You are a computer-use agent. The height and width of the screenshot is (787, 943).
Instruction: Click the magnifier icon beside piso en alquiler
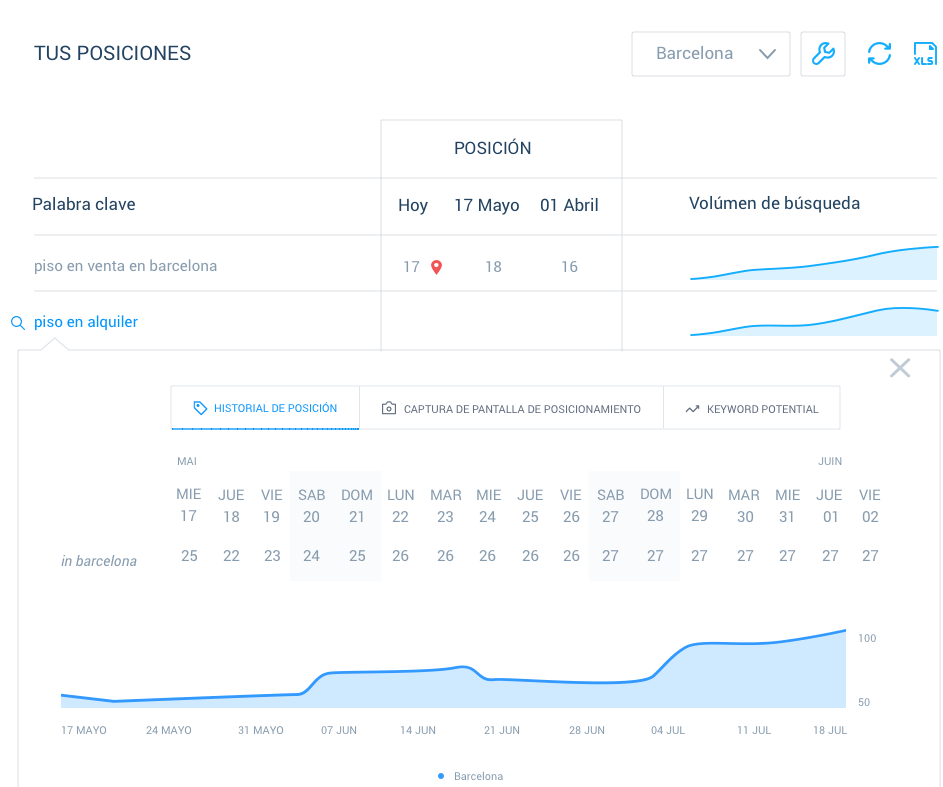click(17, 323)
